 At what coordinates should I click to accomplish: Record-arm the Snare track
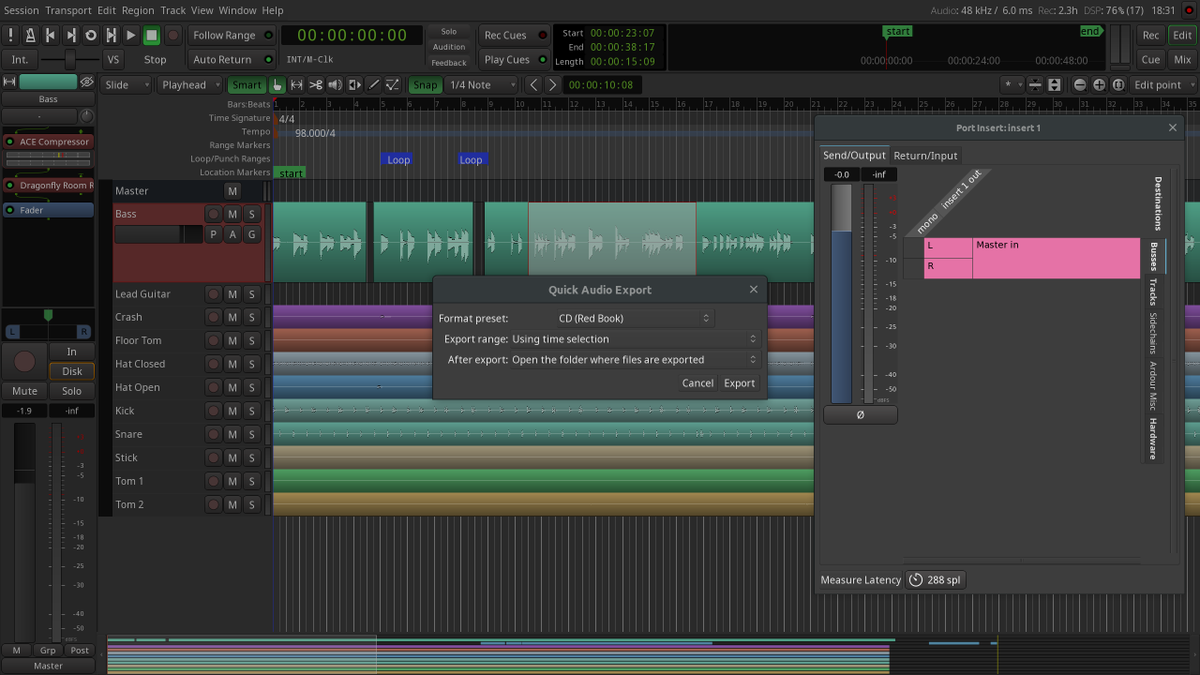[213, 434]
